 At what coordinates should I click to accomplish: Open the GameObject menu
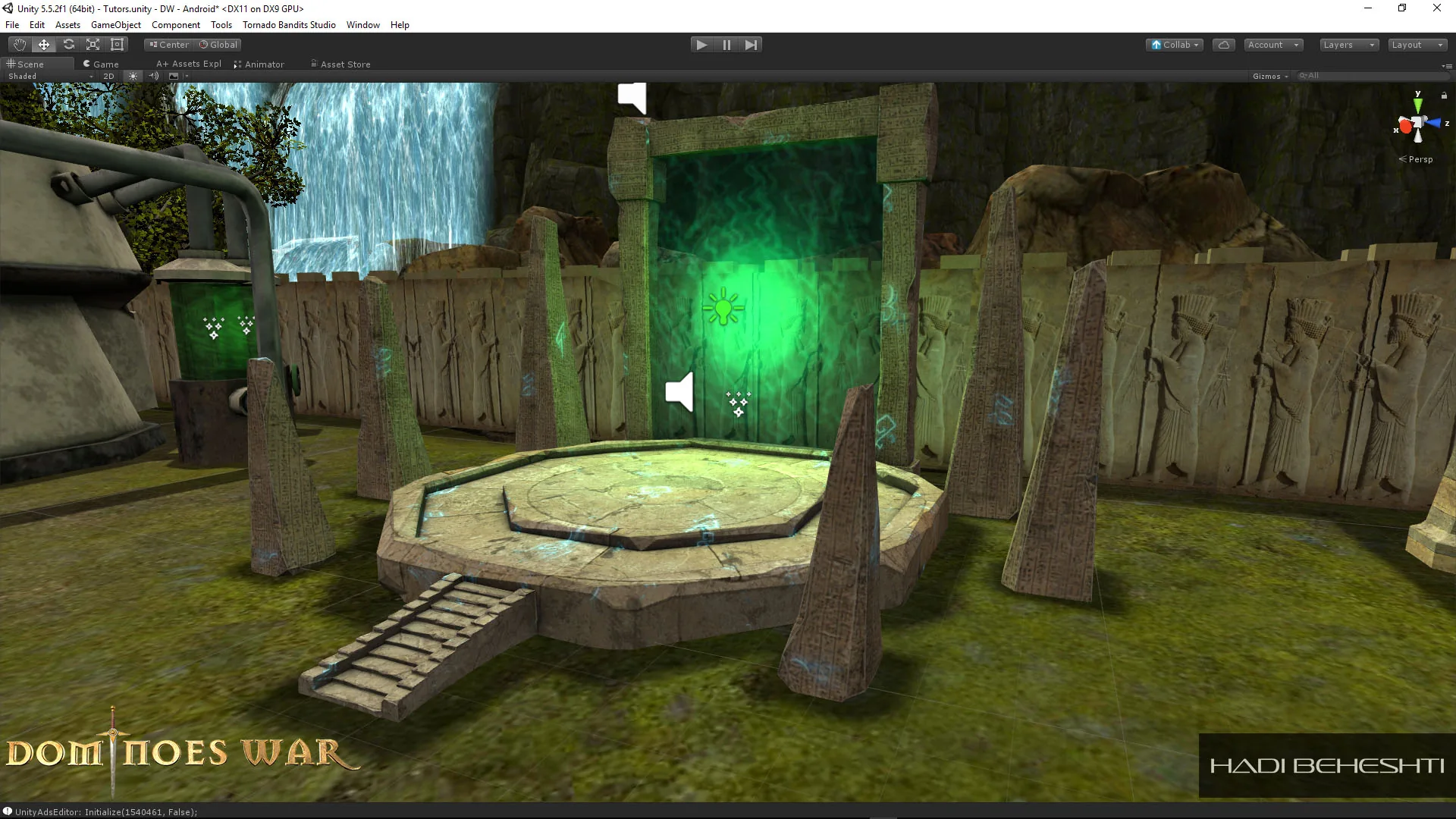115,25
